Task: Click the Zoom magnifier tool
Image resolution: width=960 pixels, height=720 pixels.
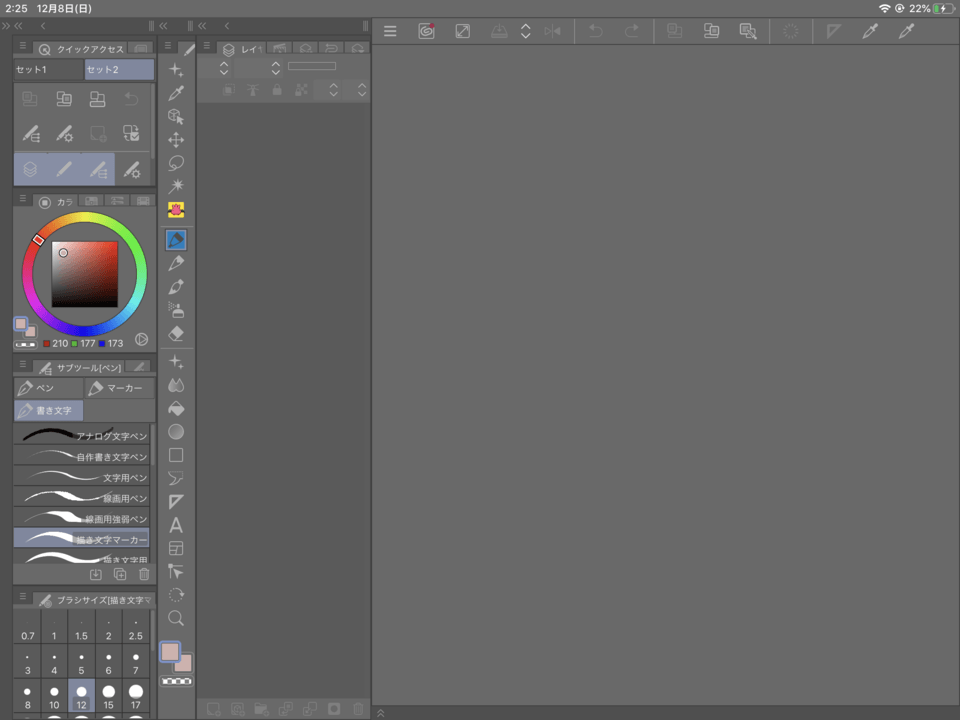Action: (176, 618)
